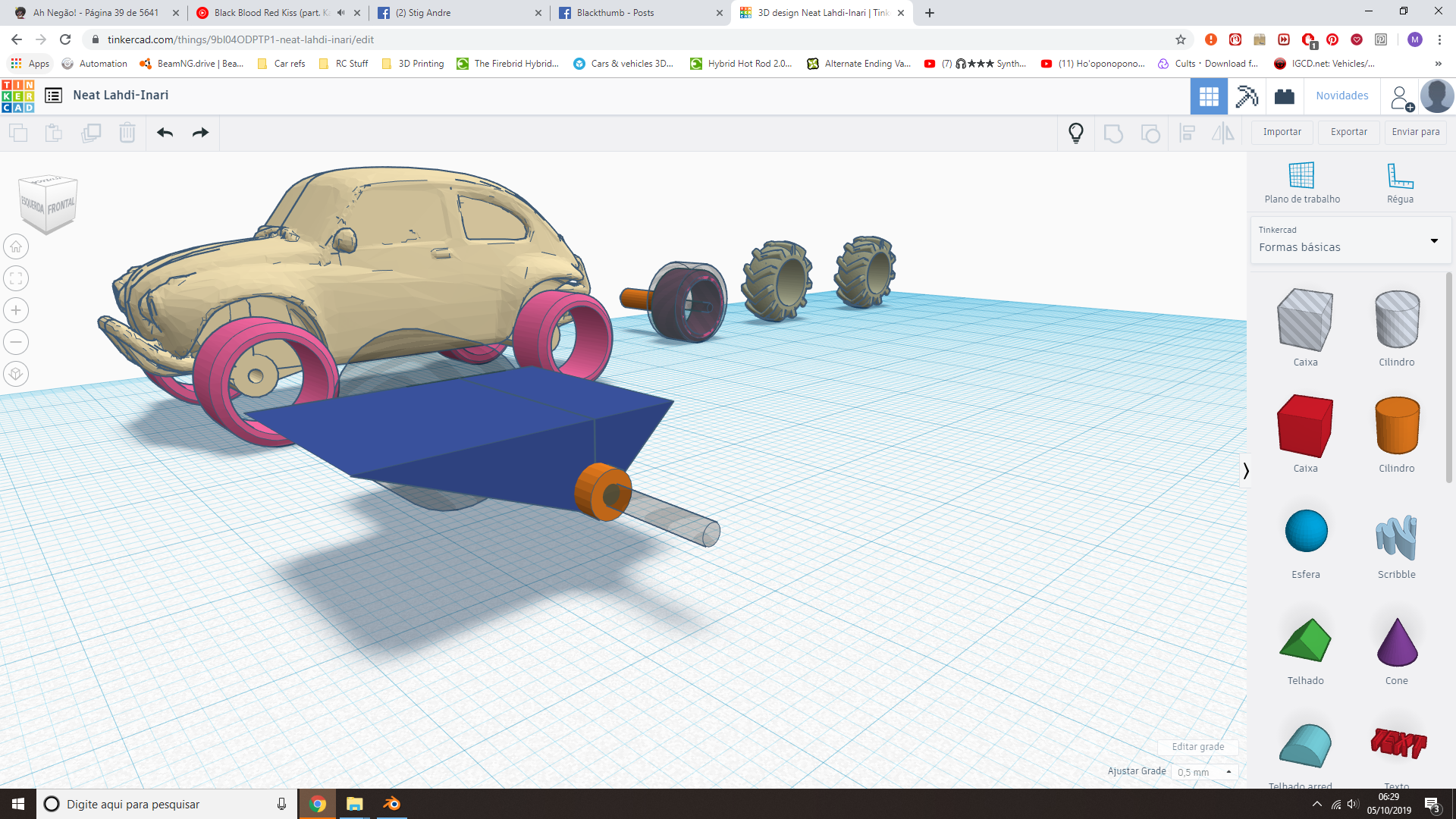This screenshot has width=1456, height=819.
Task: Click the Paste tool icon
Action: pyautogui.click(x=54, y=133)
